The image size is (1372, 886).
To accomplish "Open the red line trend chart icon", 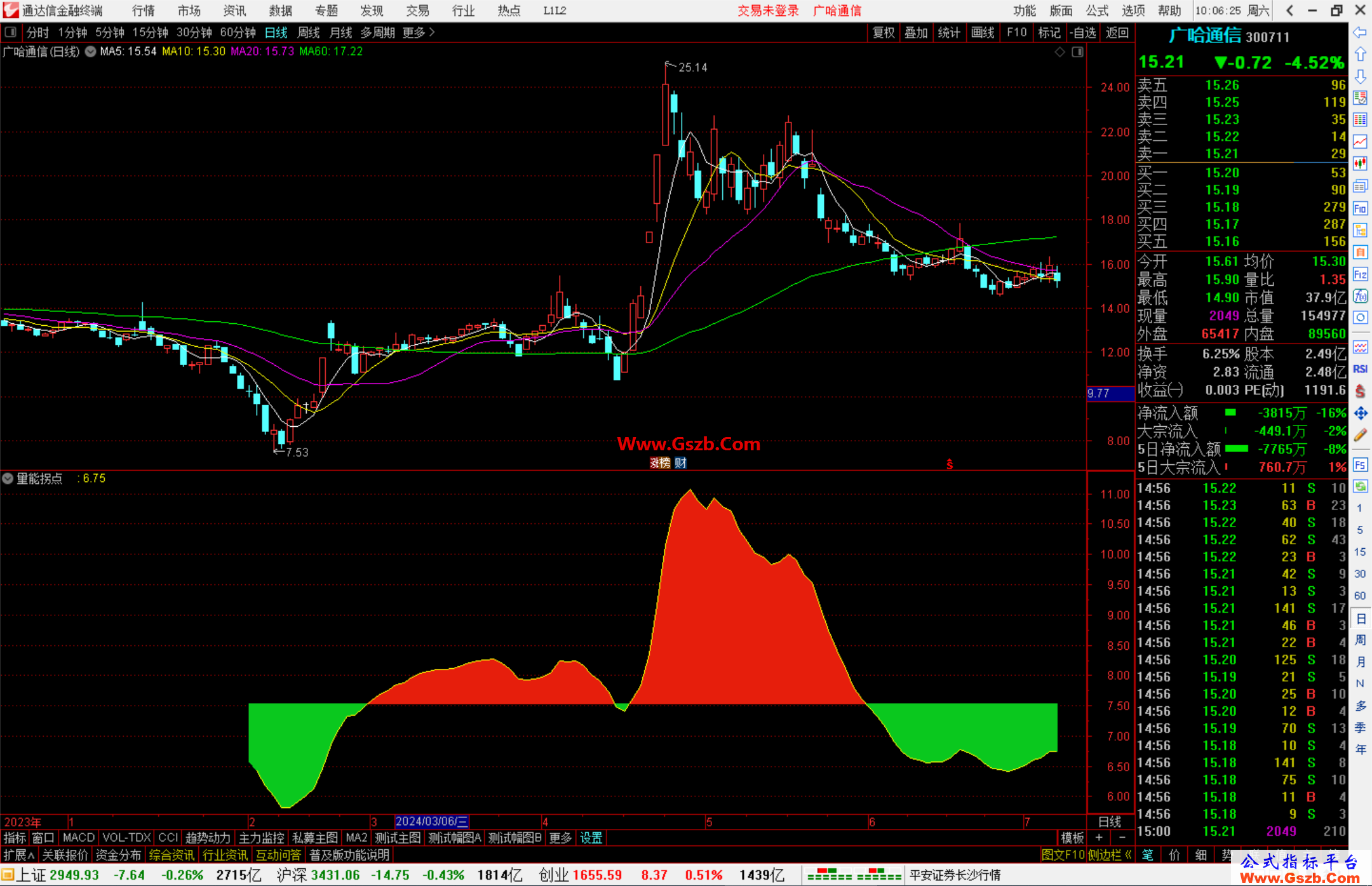I will tap(1360, 142).
